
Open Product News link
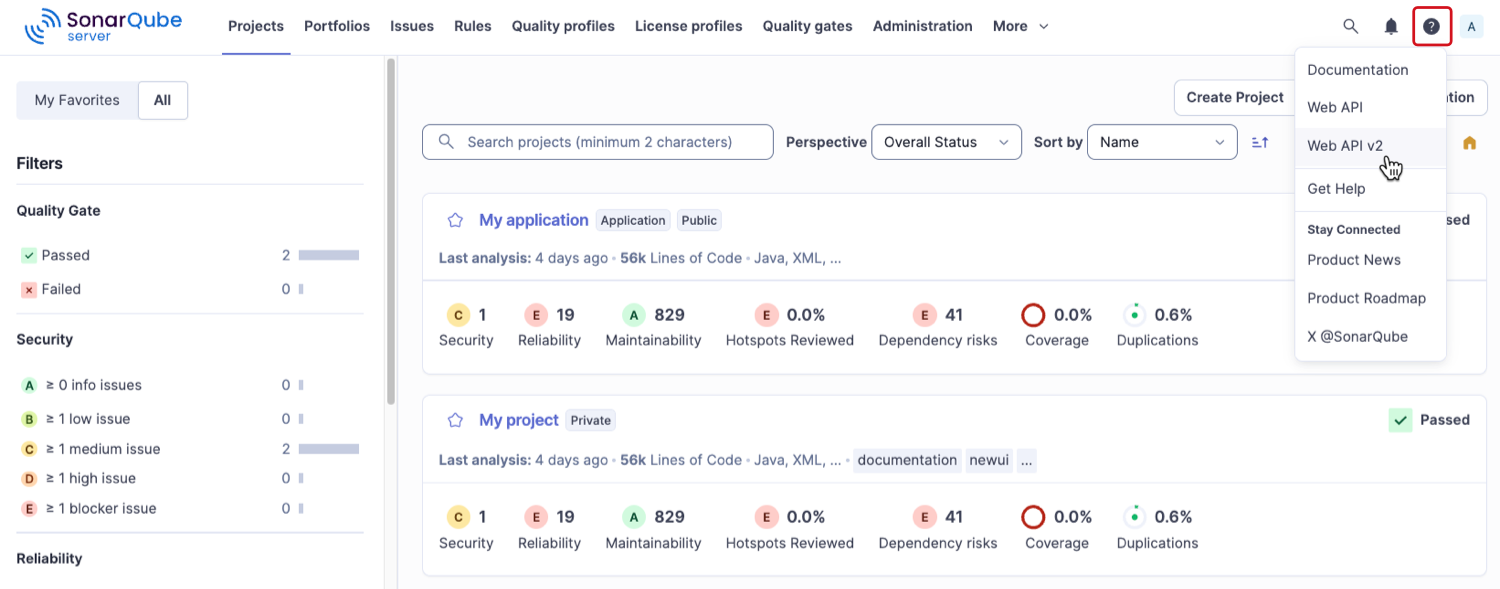pyautogui.click(x=1370, y=260)
